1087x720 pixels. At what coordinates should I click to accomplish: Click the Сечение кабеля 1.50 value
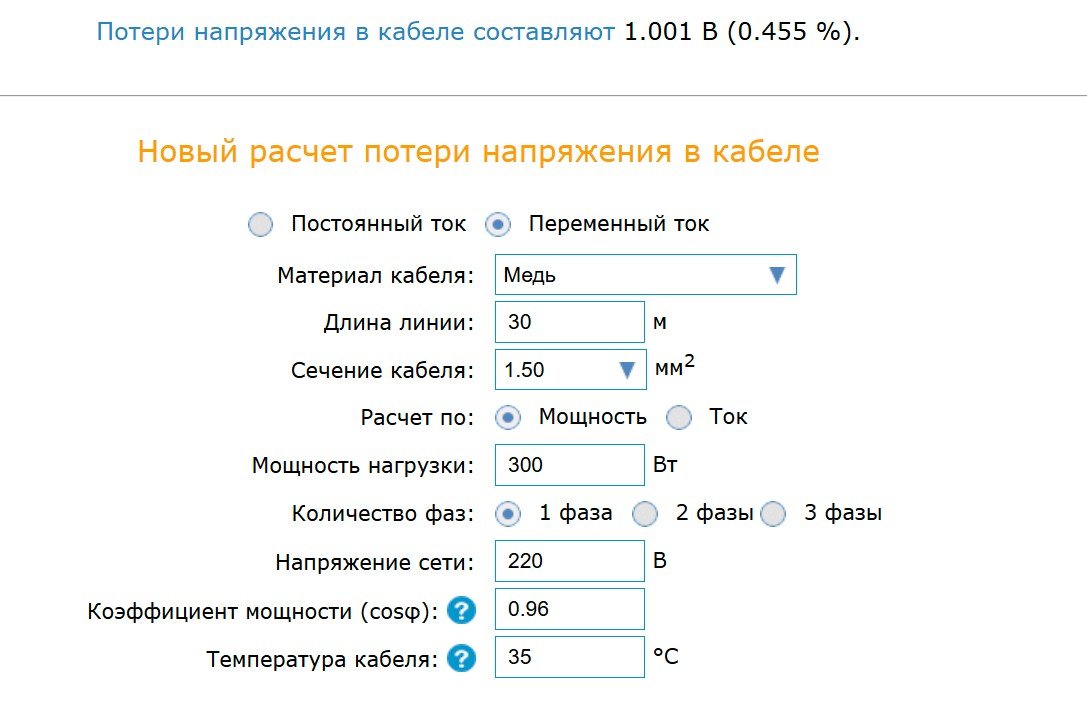[524, 370]
